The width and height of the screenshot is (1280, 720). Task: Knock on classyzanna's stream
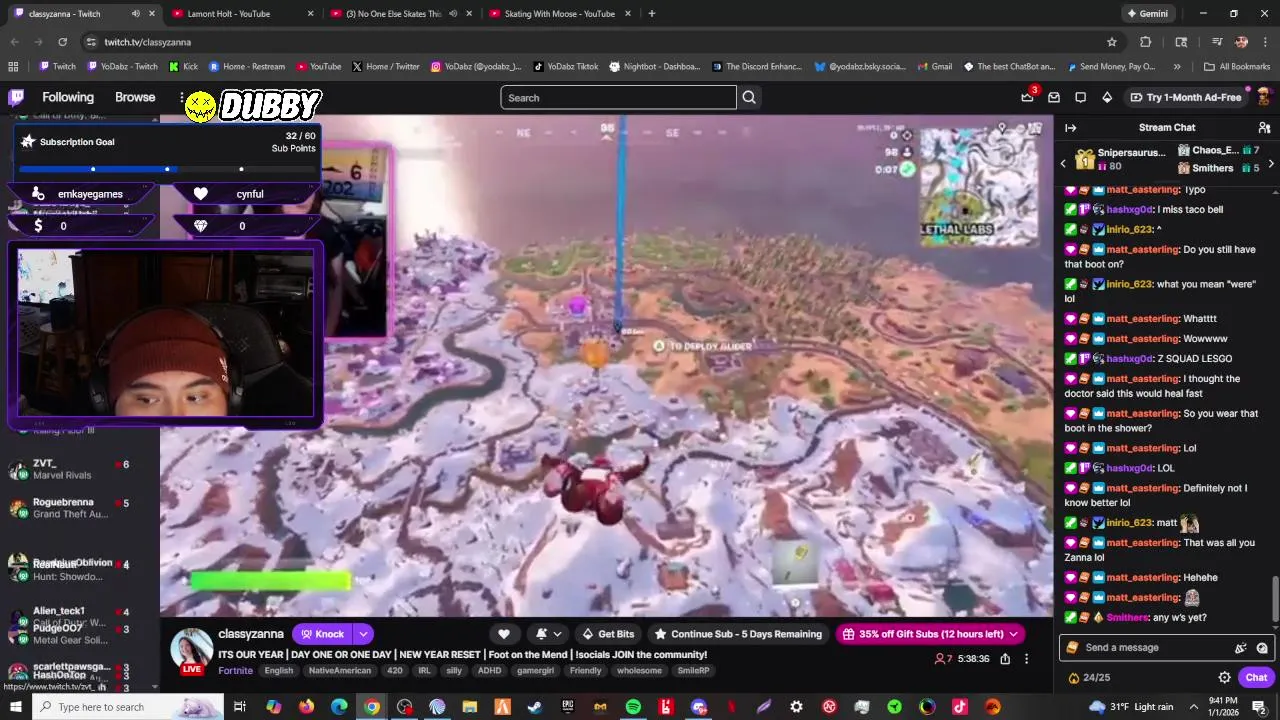[322, 634]
